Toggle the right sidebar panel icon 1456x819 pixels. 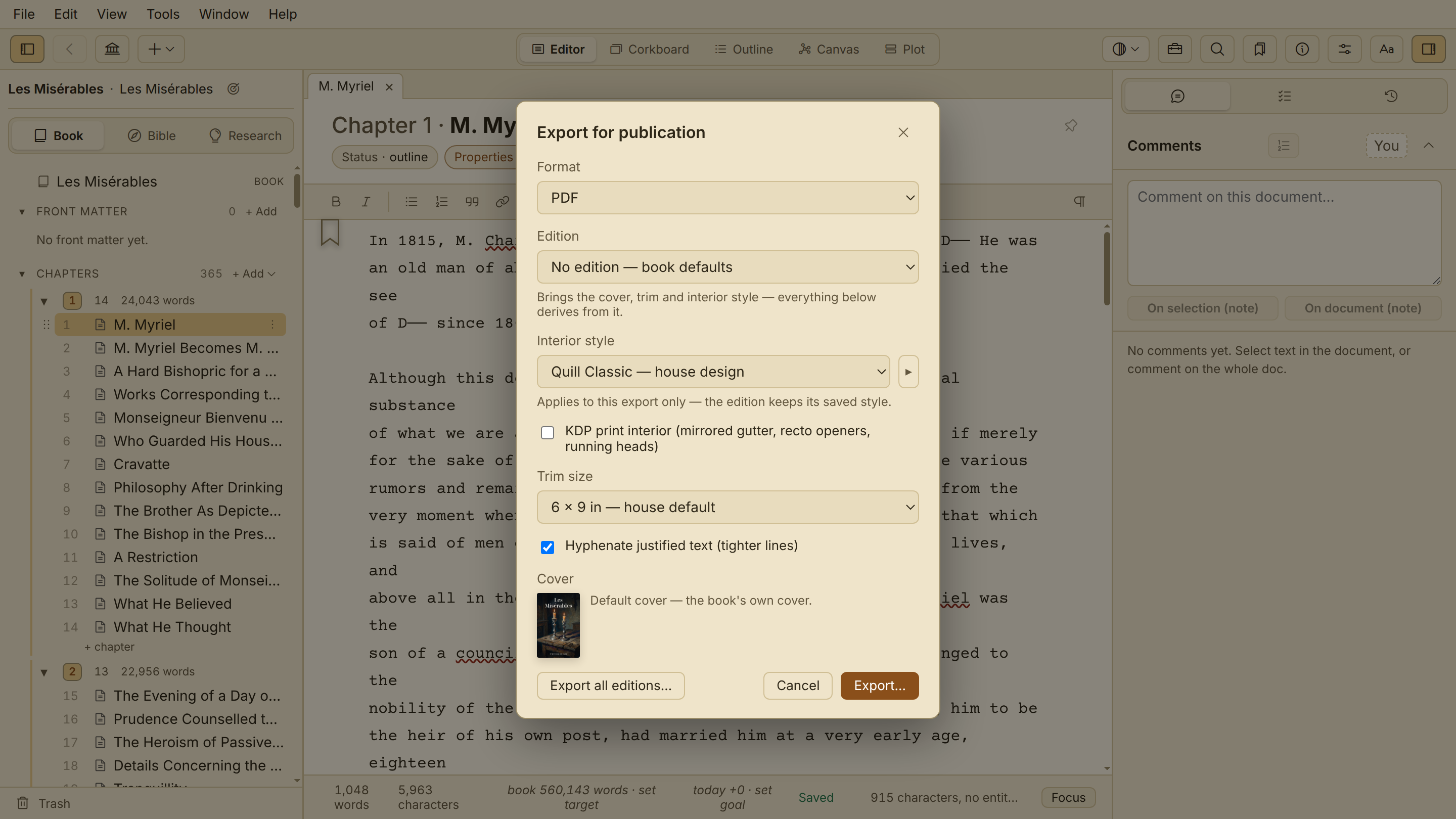coord(1429,49)
